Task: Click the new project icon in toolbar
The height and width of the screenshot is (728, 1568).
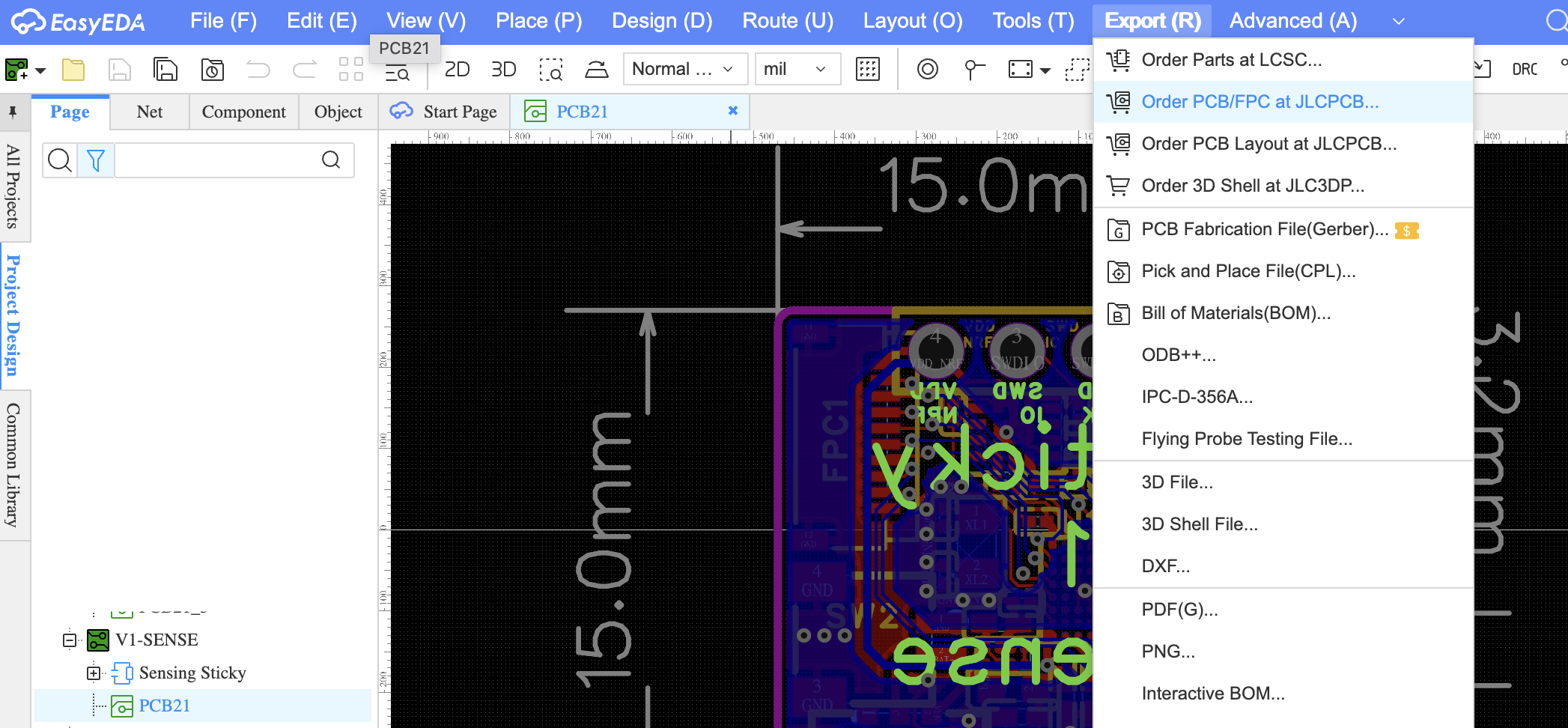Action: (16, 70)
